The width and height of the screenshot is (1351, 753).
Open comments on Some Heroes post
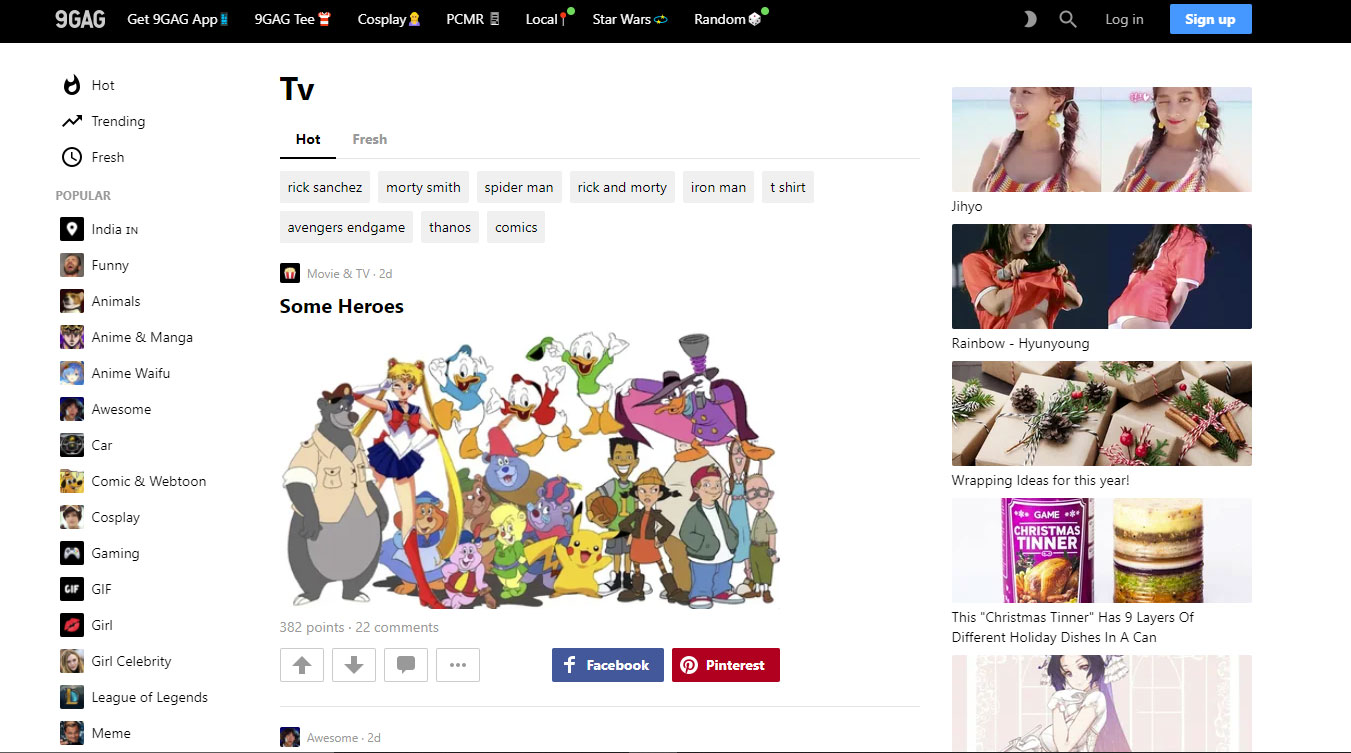406,665
